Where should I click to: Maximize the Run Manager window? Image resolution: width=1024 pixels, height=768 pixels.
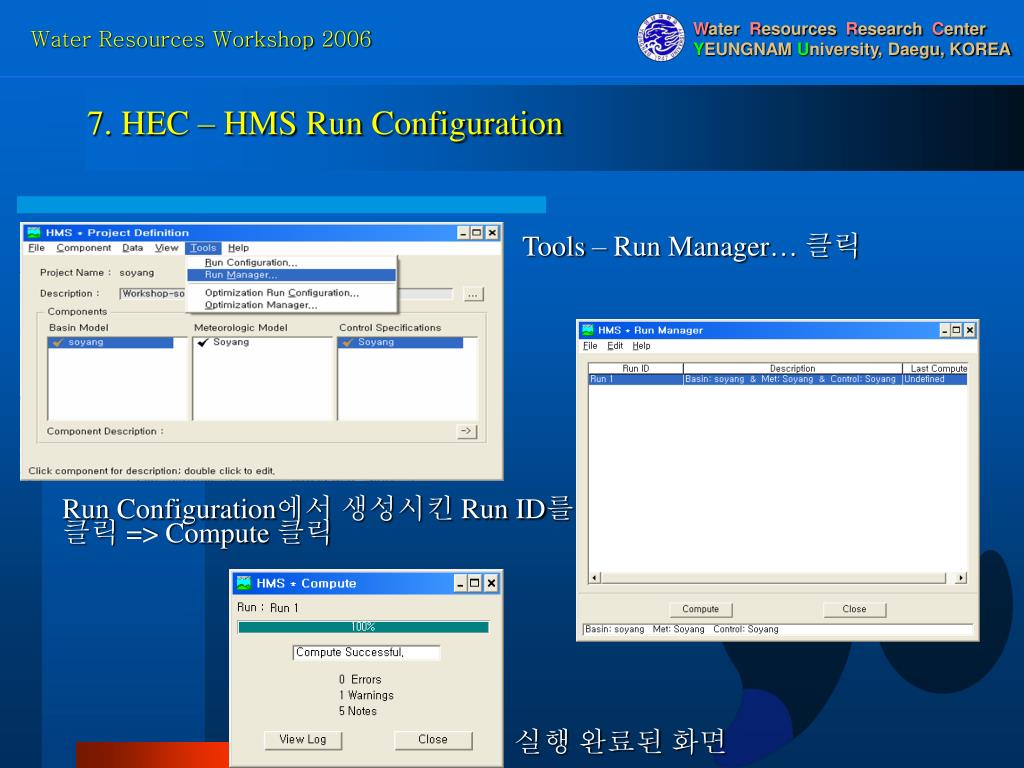click(x=957, y=330)
